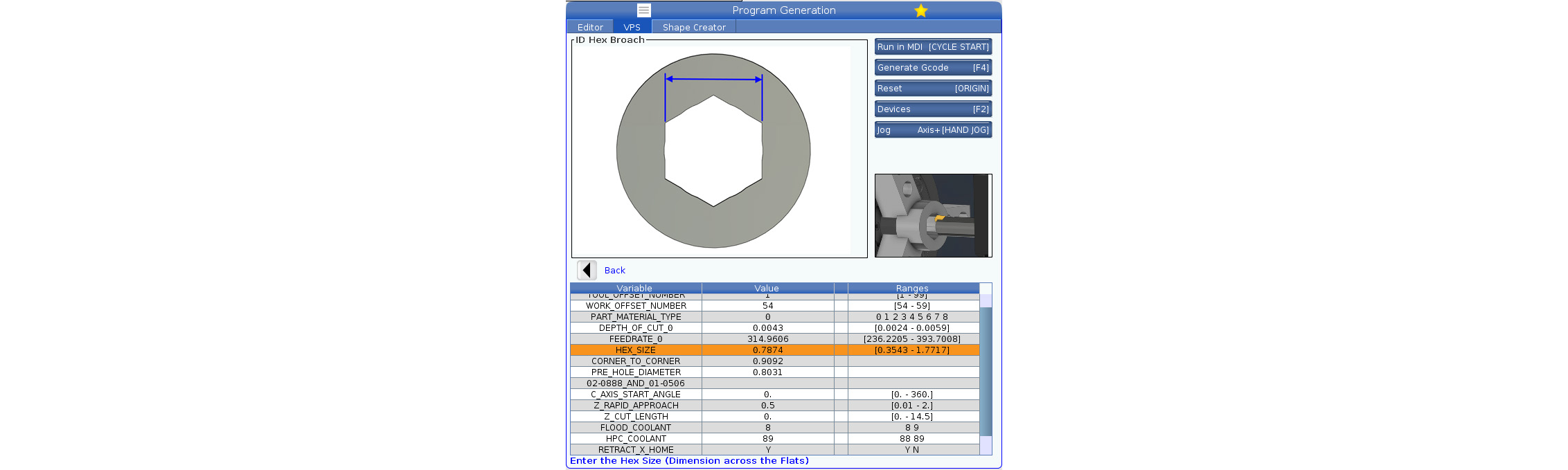The image size is (1568, 470).
Task: Click the 02-0888_AND_01-0506 row label
Action: 636,383
